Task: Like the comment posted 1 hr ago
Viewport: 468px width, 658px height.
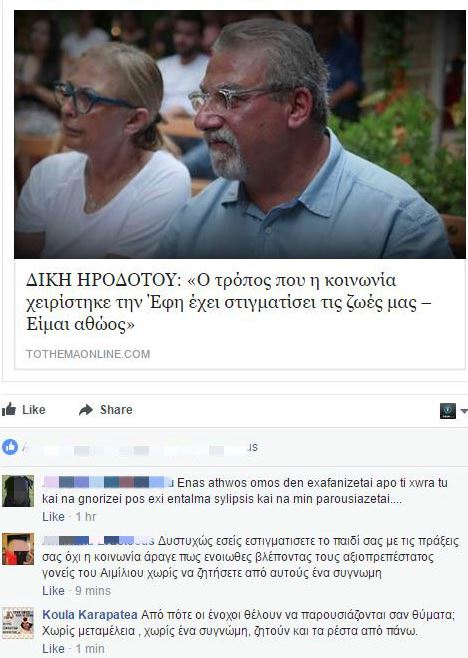Action: [53, 517]
